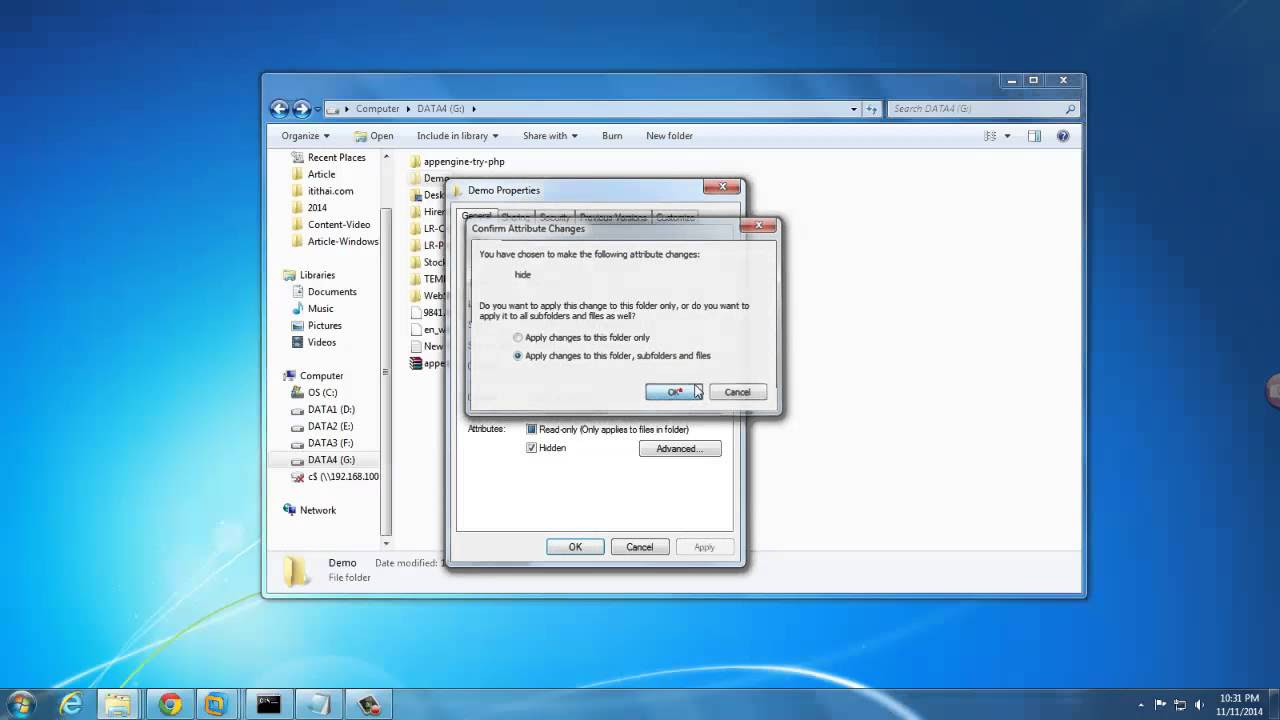
Task: Click the Search DATA4 (G:) field
Action: [983, 109]
